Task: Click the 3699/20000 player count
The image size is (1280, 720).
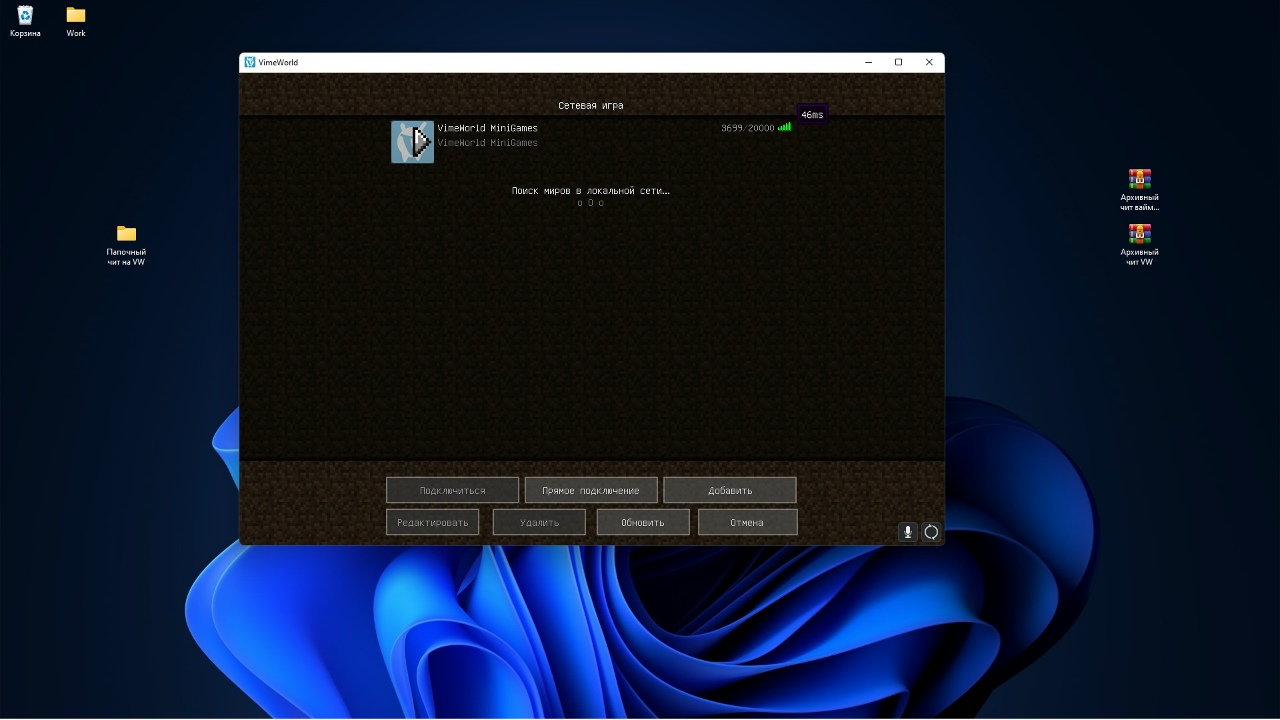Action: (x=746, y=128)
